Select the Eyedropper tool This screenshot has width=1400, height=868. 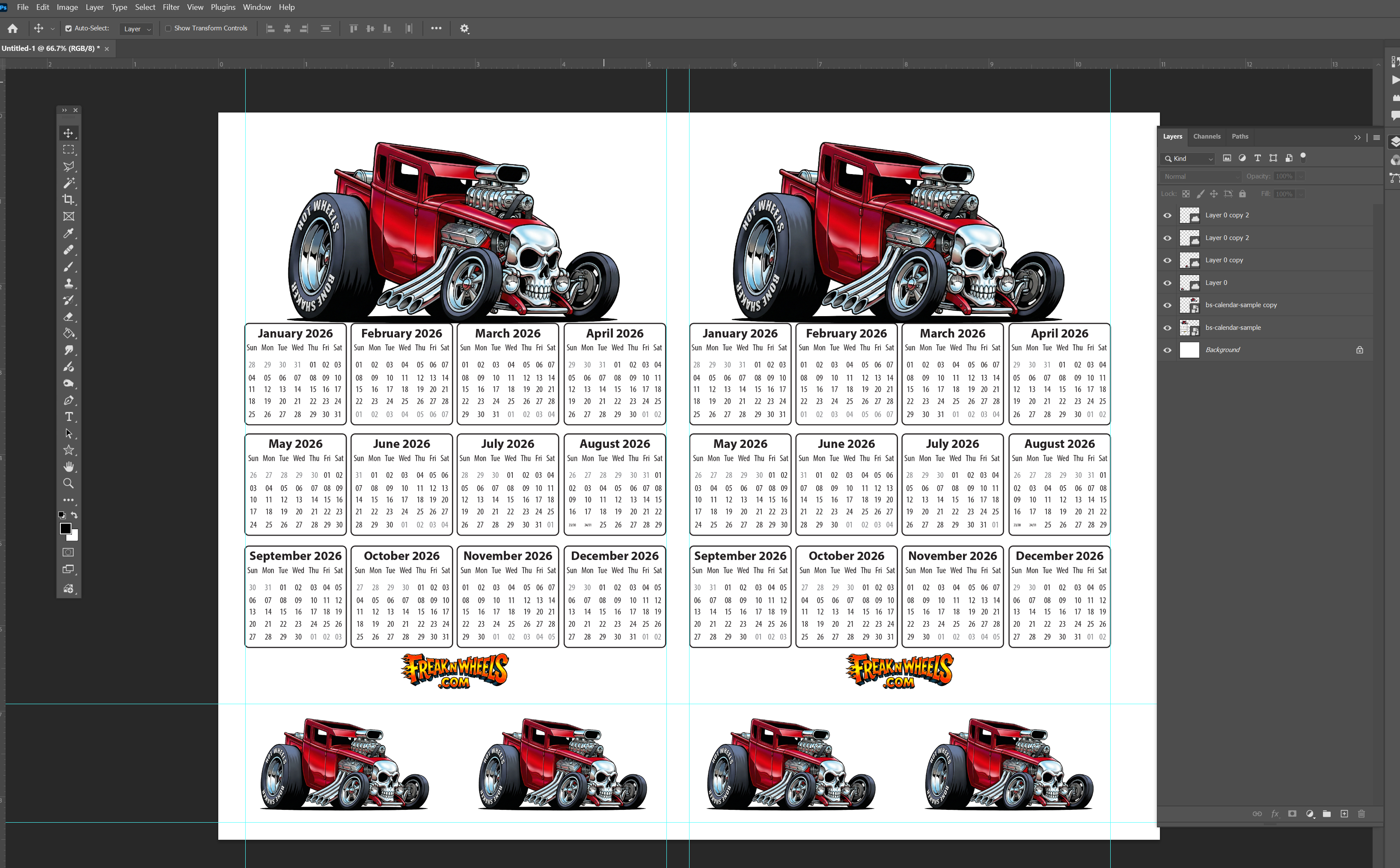68,233
